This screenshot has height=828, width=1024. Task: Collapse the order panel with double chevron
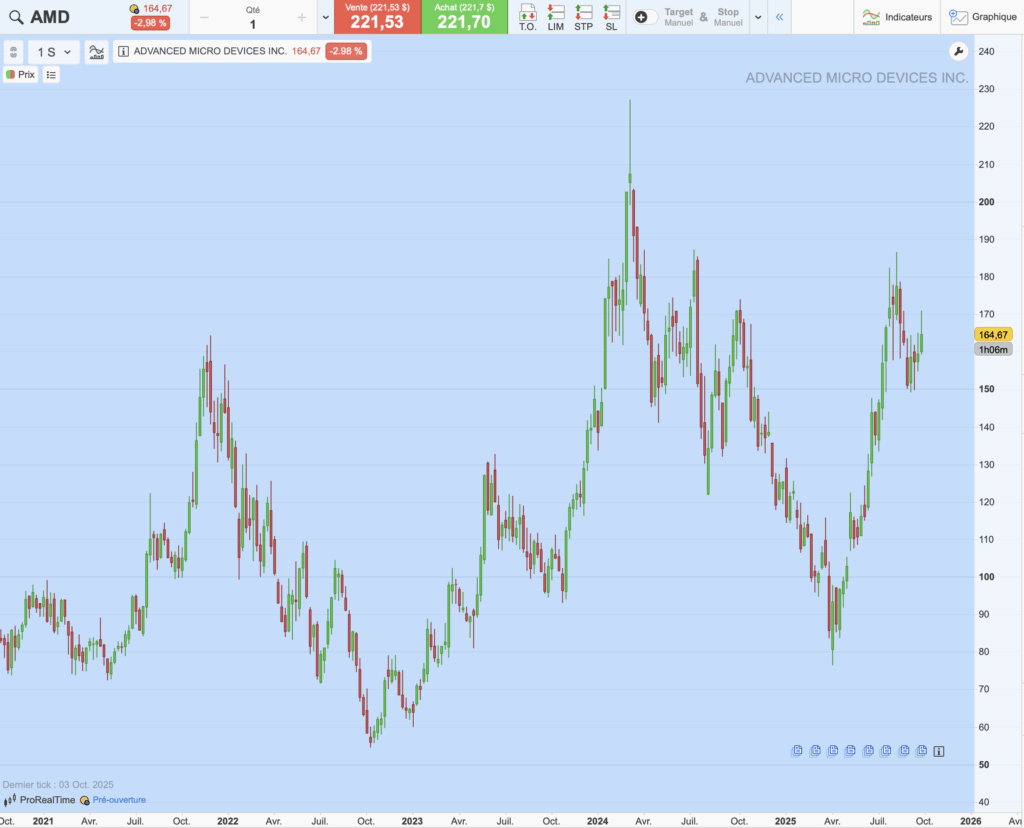click(x=779, y=16)
